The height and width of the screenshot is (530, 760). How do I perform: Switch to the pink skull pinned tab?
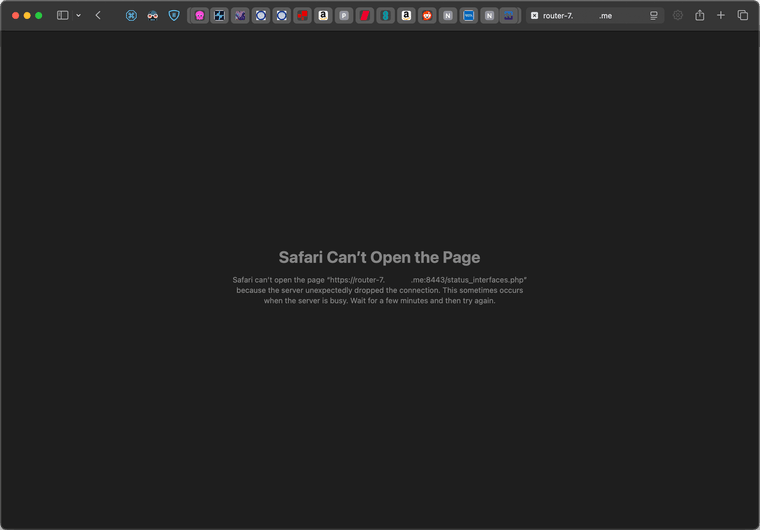199,16
